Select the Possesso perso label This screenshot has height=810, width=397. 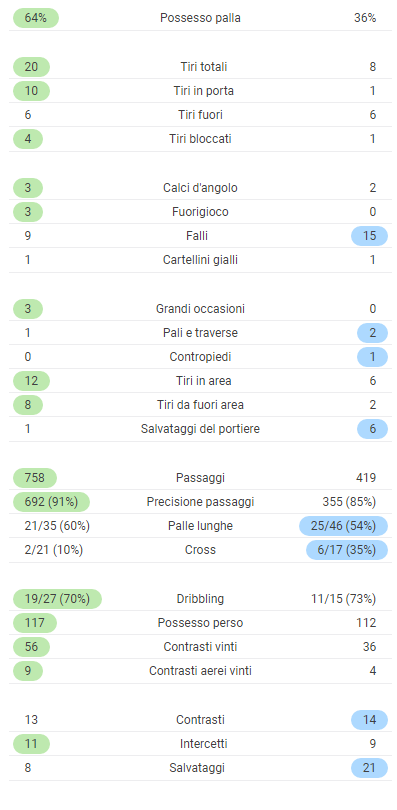pyautogui.click(x=200, y=623)
